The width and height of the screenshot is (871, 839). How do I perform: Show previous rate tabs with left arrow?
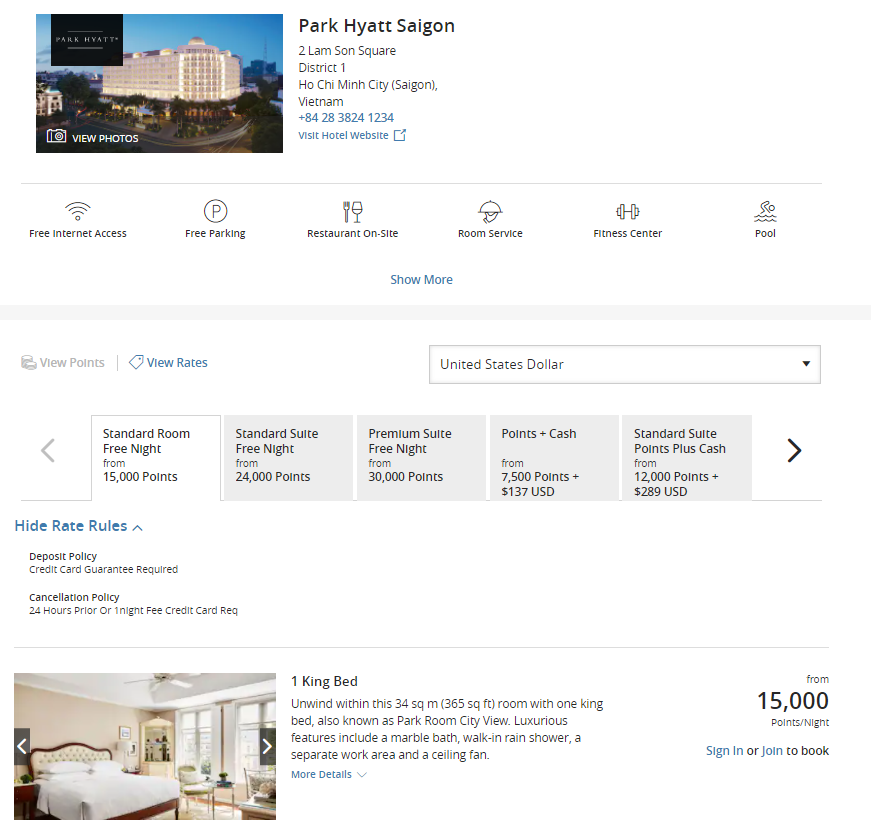coord(48,450)
